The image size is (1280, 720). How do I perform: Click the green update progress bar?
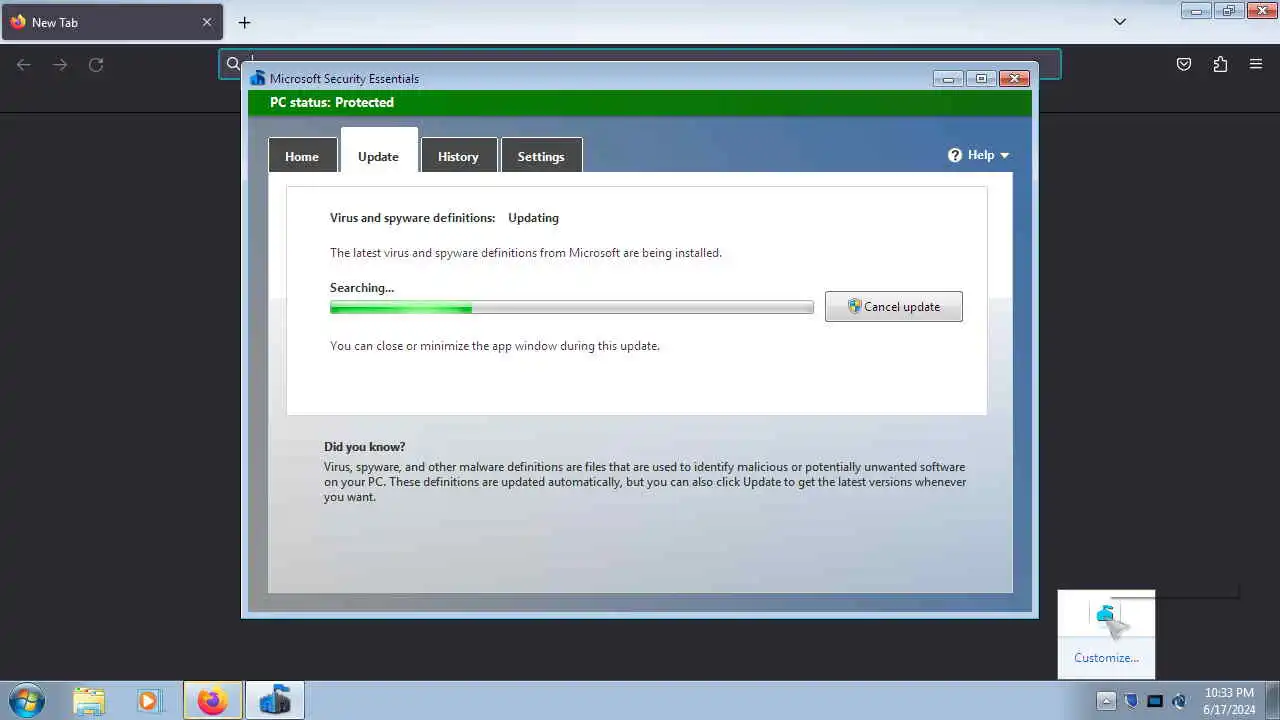tap(572, 308)
